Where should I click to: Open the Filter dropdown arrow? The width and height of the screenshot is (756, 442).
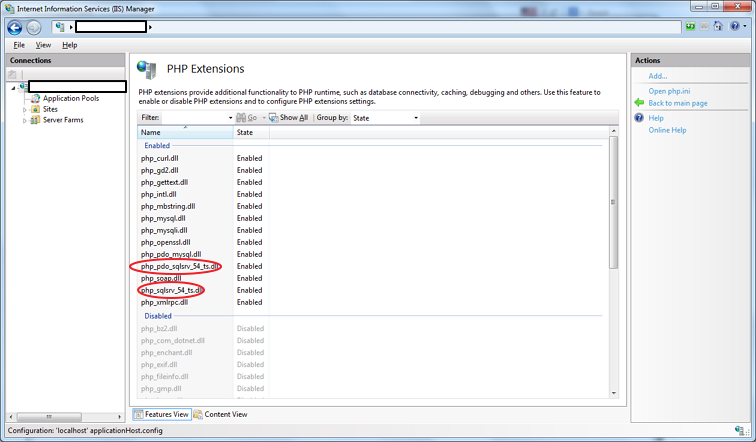tap(230, 118)
